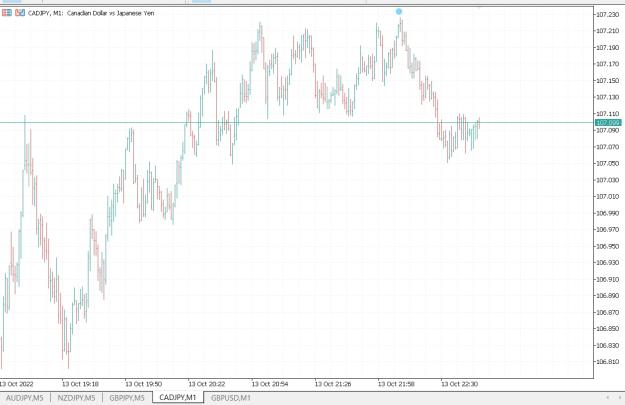Viewport: 625px width, 405px height.
Task: Click the 106.870 price scale label
Action: 607,312
